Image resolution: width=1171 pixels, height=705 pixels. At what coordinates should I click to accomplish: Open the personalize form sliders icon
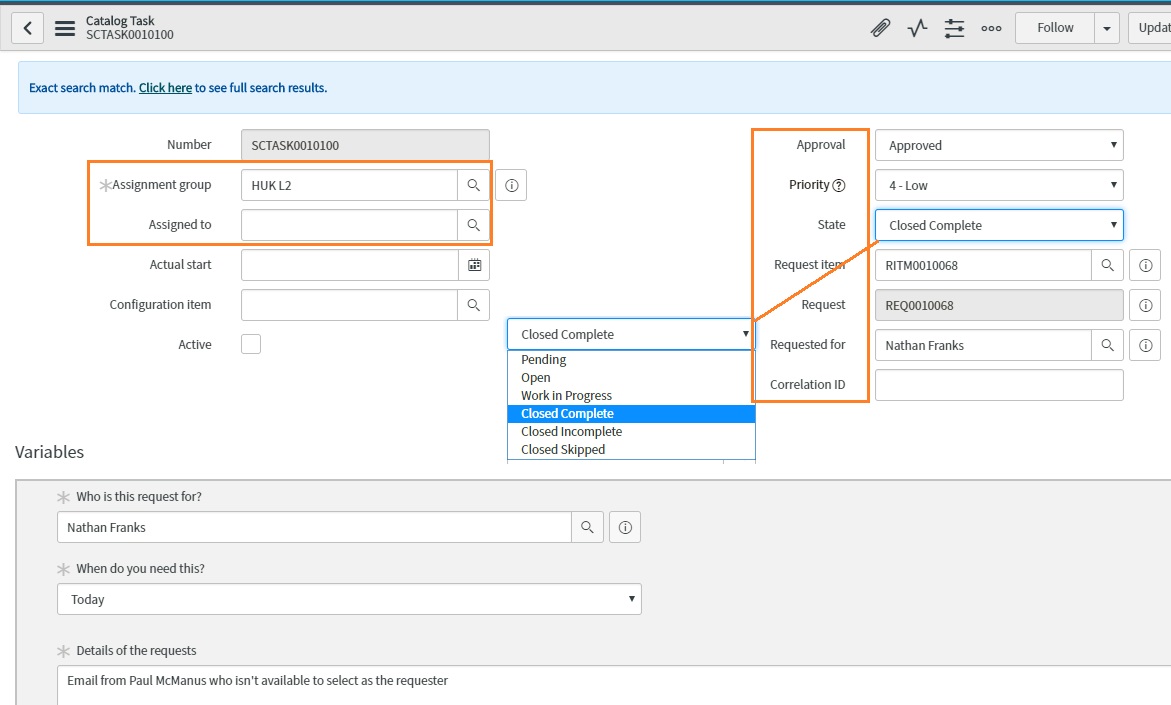click(954, 28)
